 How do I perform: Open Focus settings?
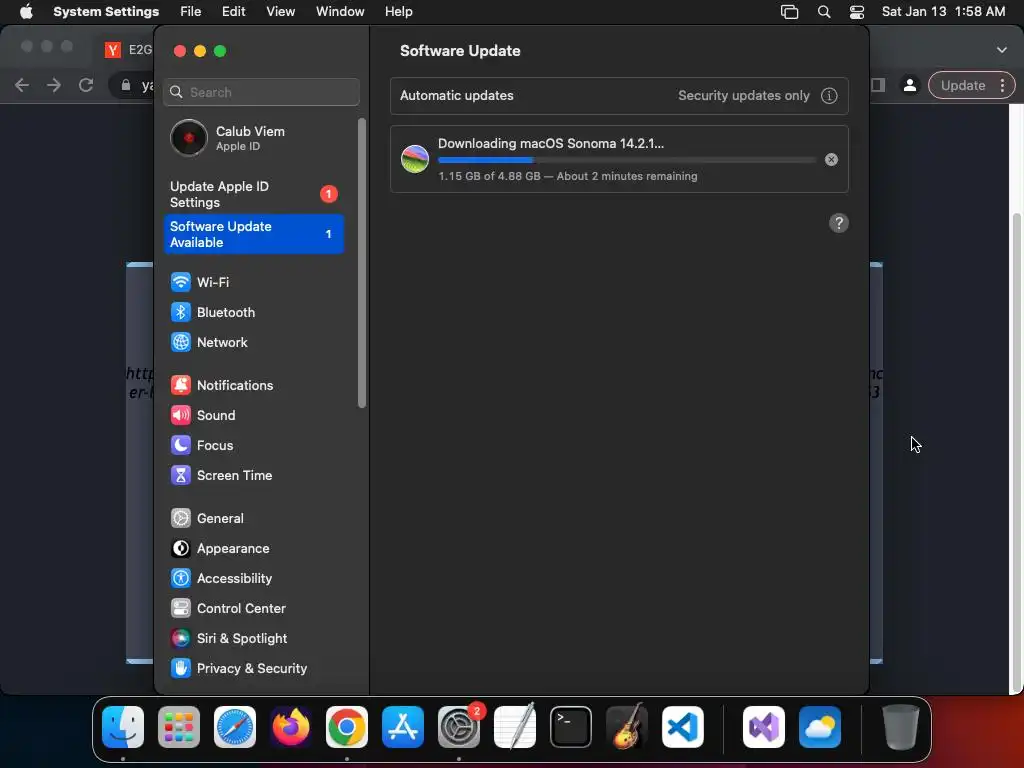click(253, 445)
